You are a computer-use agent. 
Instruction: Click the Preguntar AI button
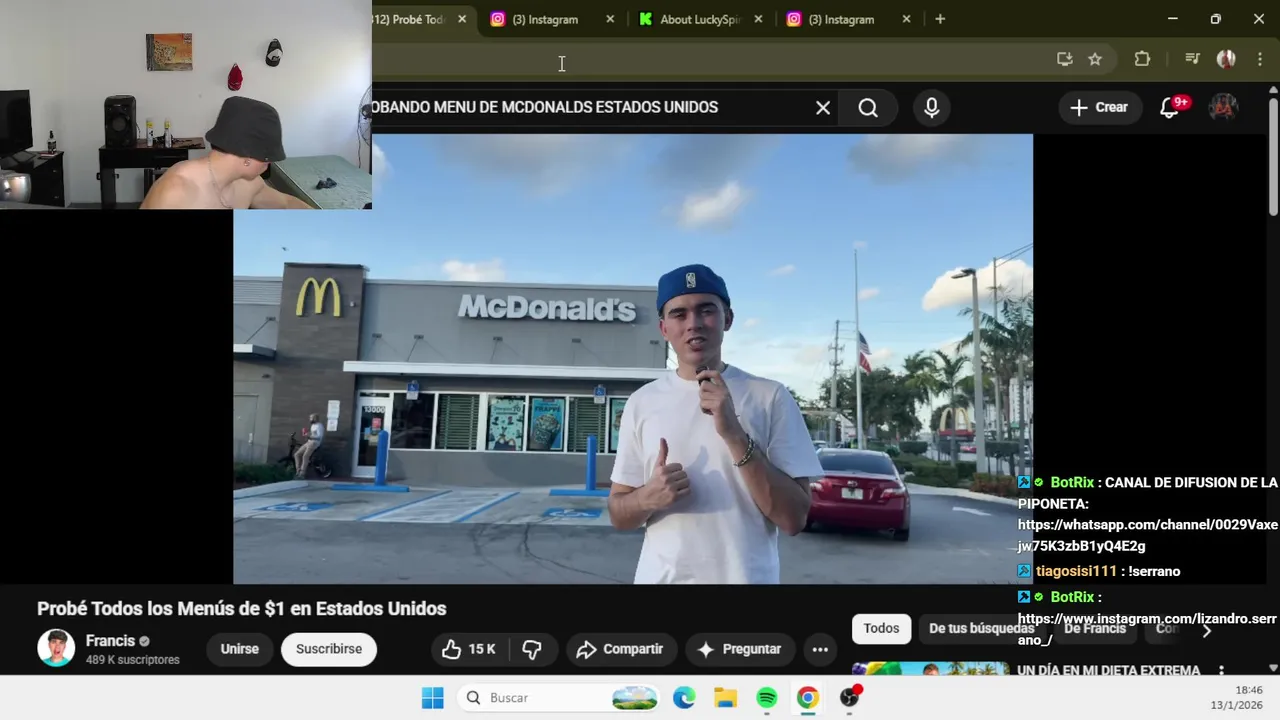[739, 649]
